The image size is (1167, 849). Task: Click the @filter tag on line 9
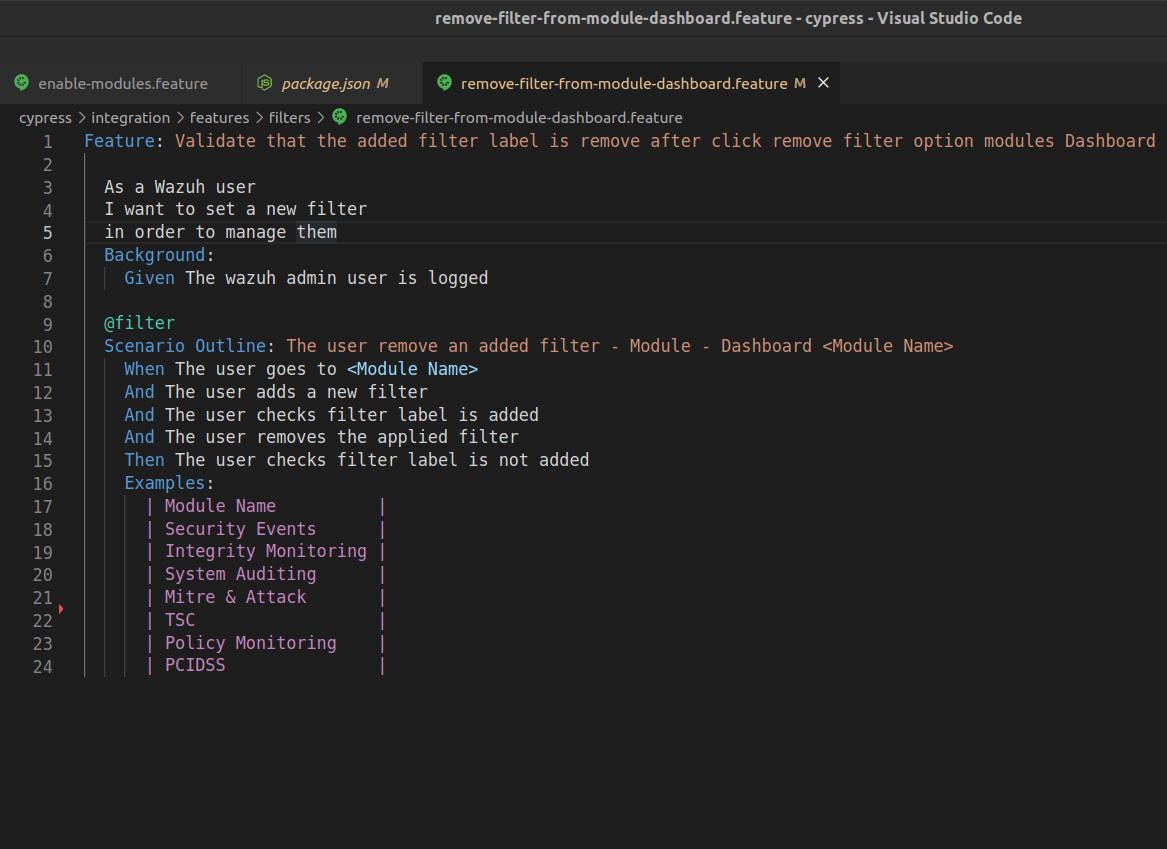click(x=140, y=323)
